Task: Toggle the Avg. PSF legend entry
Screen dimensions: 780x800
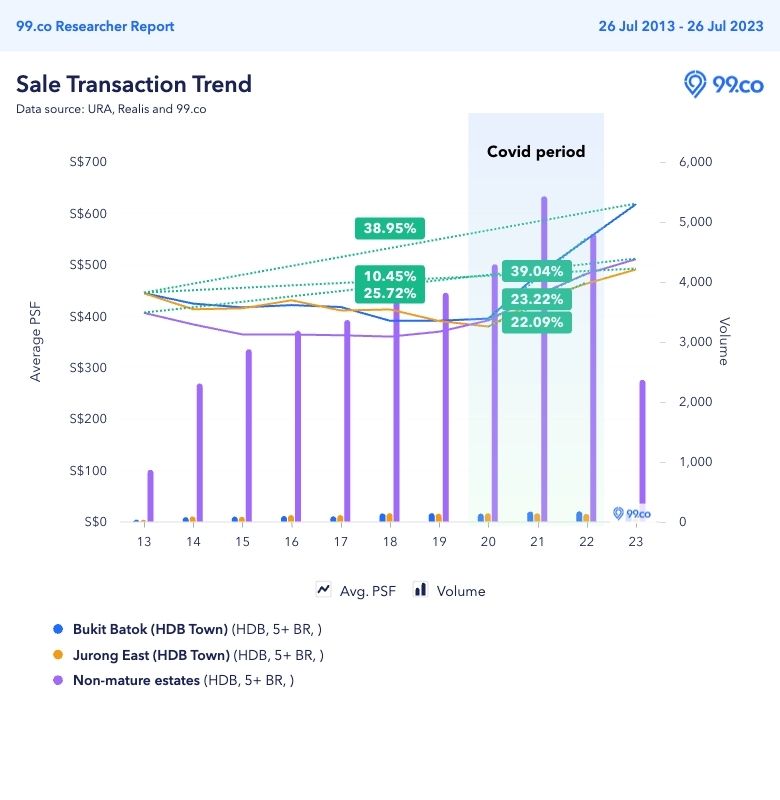Action: pos(356,590)
